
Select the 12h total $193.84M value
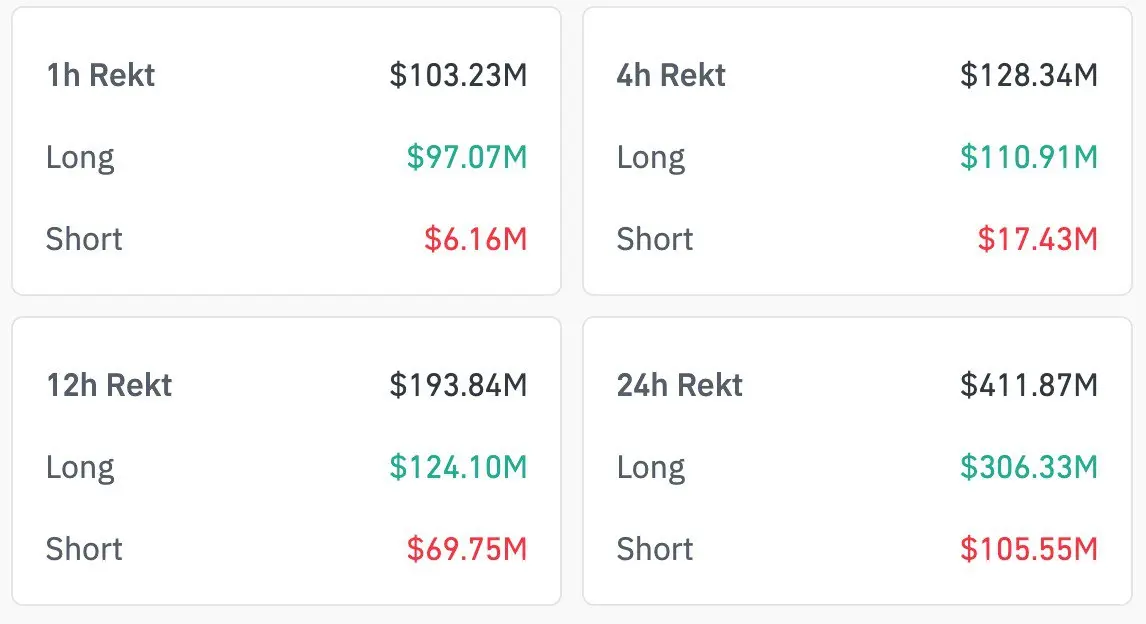click(458, 385)
